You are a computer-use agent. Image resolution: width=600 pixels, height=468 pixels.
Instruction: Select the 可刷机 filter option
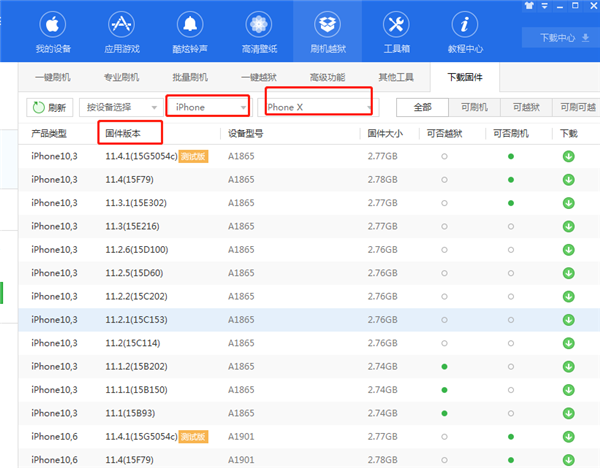pyautogui.click(x=473, y=107)
